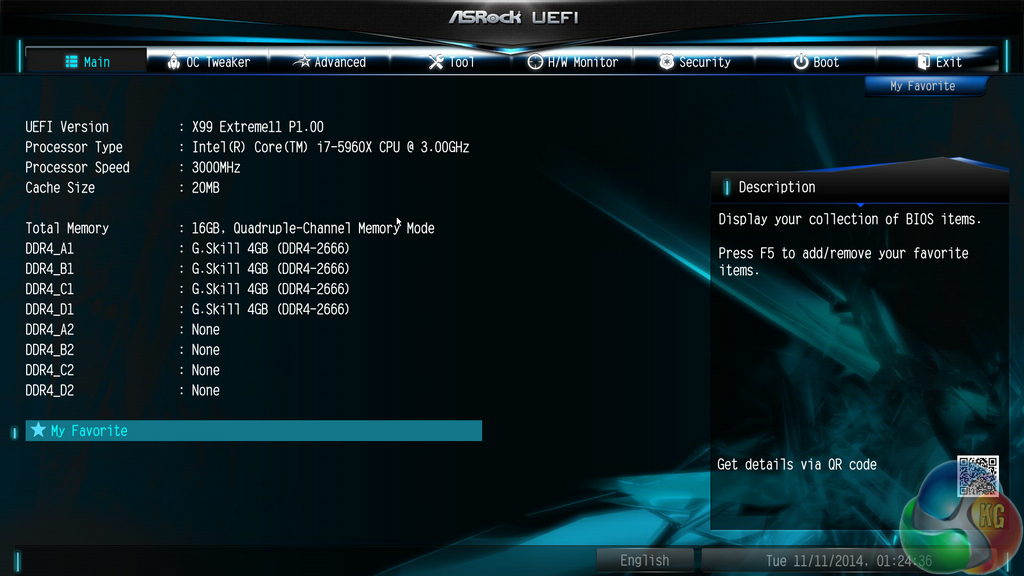The width and height of the screenshot is (1024, 576).
Task: Click the My Favorite star icon
Action: [x=39, y=430]
